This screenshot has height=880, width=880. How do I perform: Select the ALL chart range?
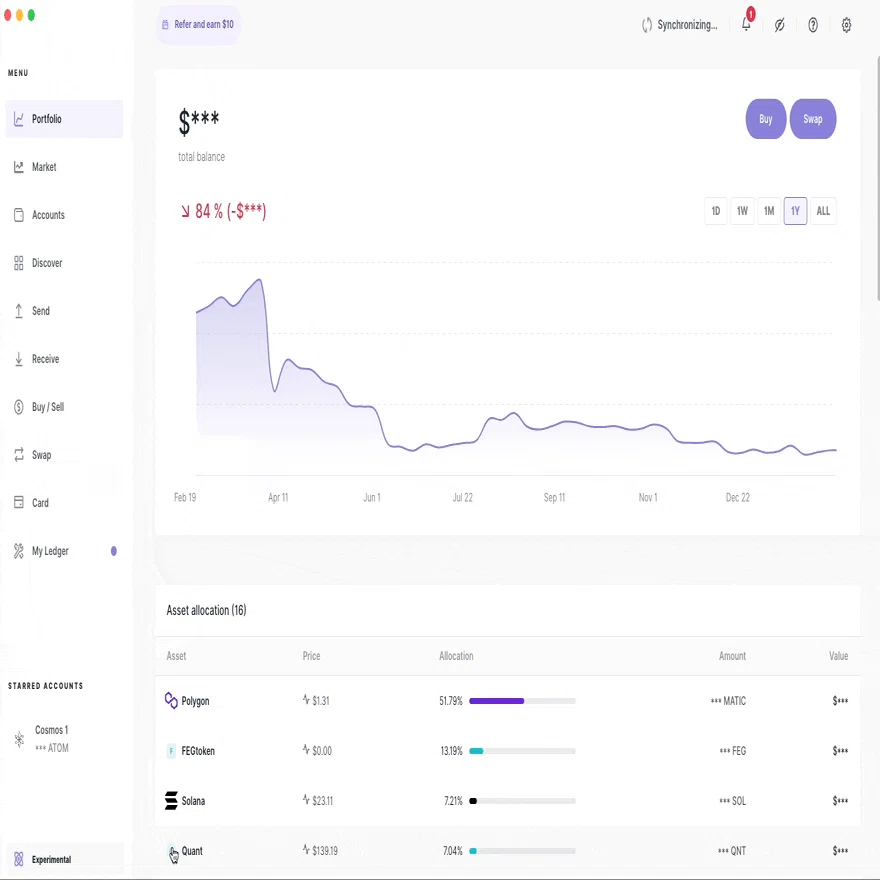pyautogui.click(x=823, y=211)
